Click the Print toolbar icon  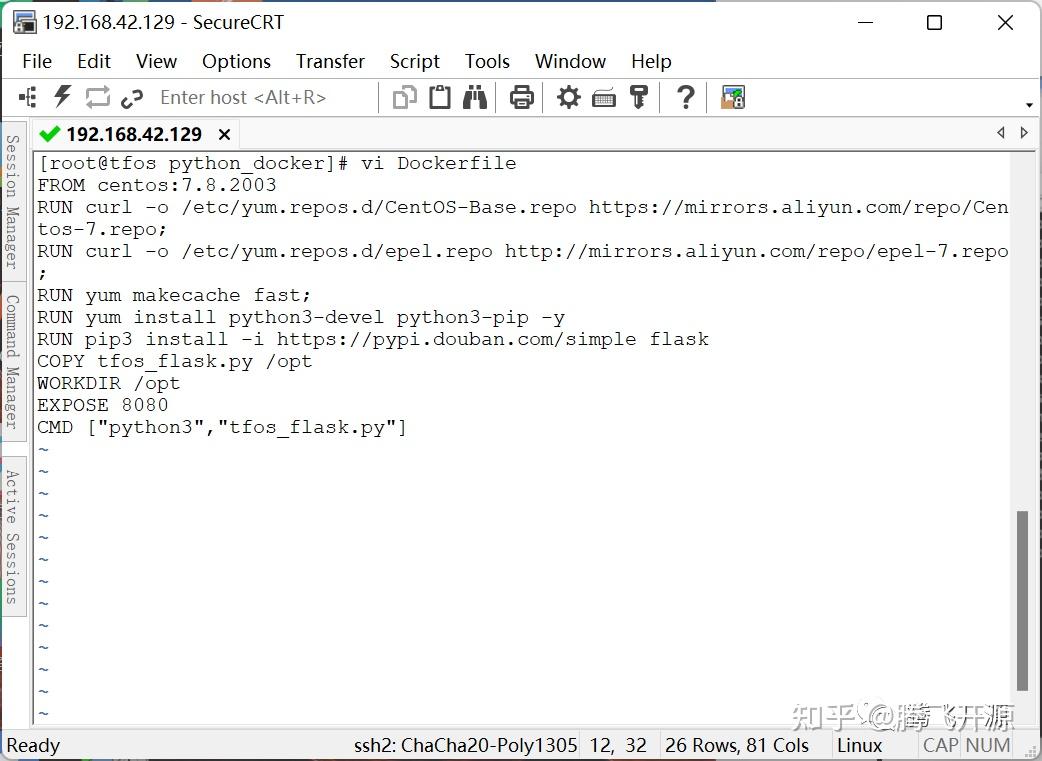pyautogui.click(x=521, y=97)
